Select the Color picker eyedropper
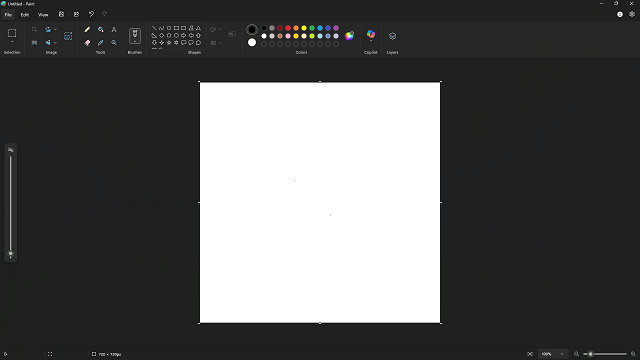Viewport: 640px width, 360px height. click(x=100, y=42)
